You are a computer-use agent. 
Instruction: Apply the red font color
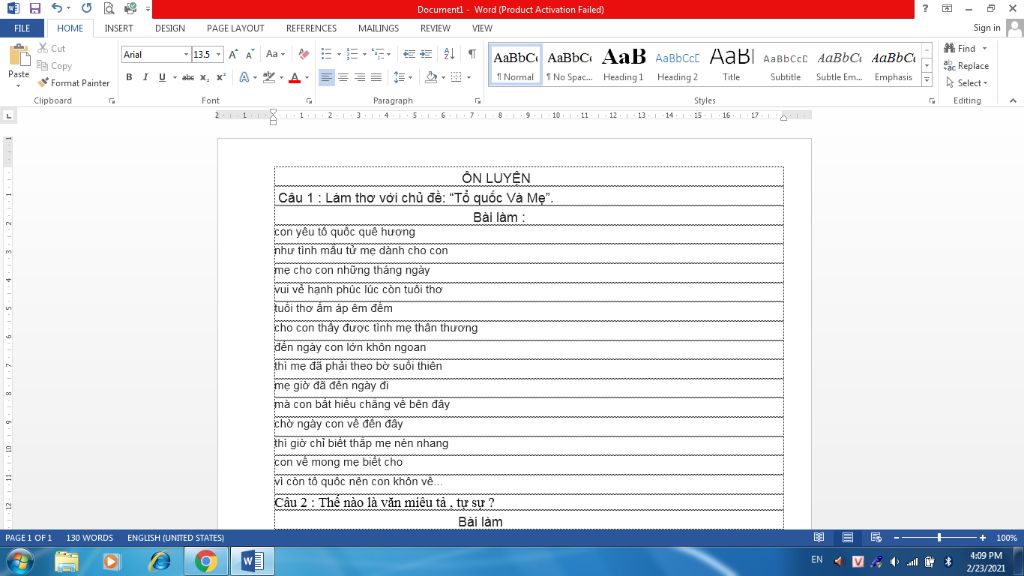click(x=295, y=78)
